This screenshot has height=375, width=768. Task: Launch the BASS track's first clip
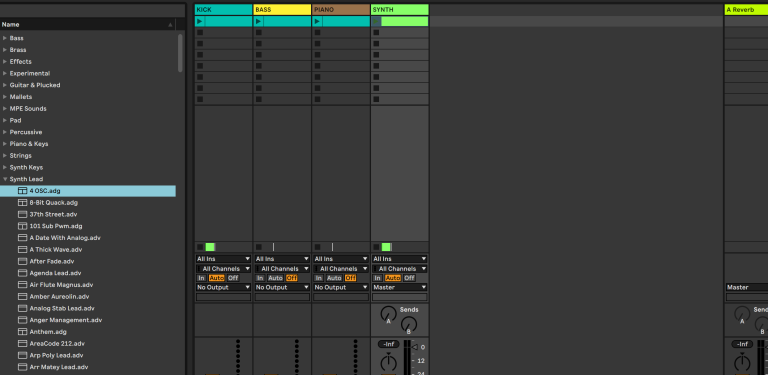[258, 21]
